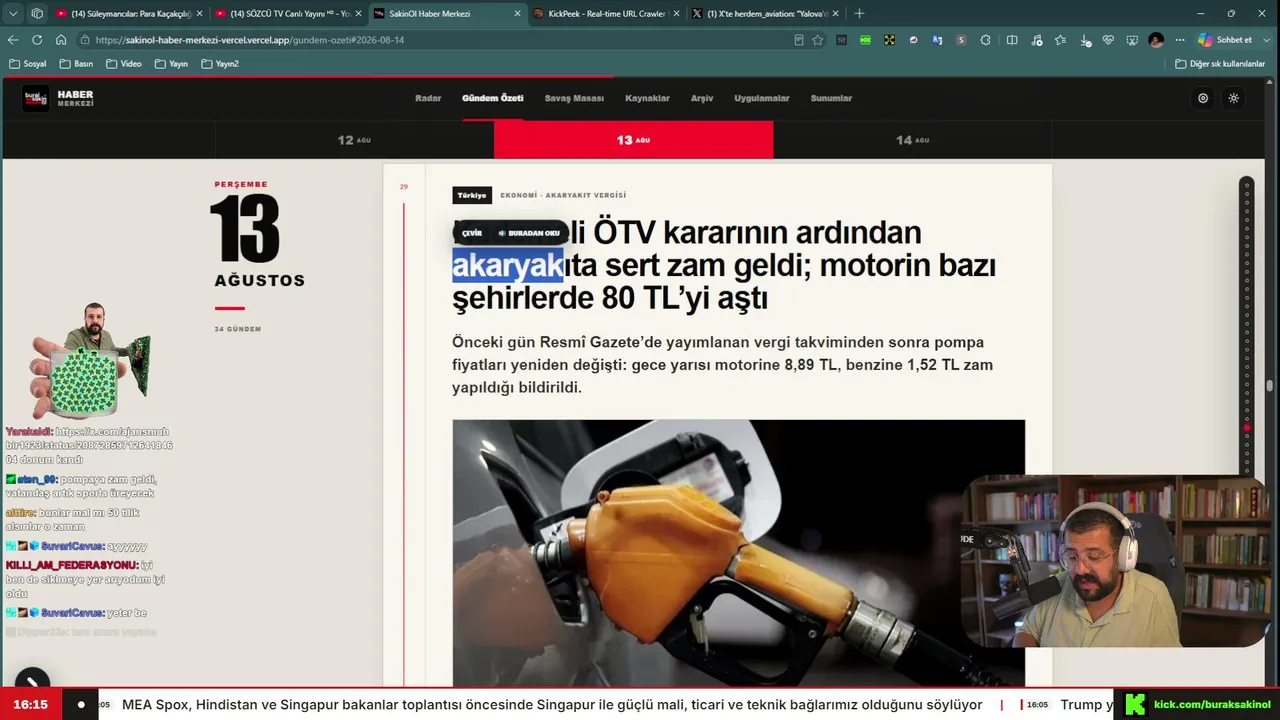Screen dimensions: 1280x720
Task: Open the Kaynaklar nav item
Action: (647, 98)
